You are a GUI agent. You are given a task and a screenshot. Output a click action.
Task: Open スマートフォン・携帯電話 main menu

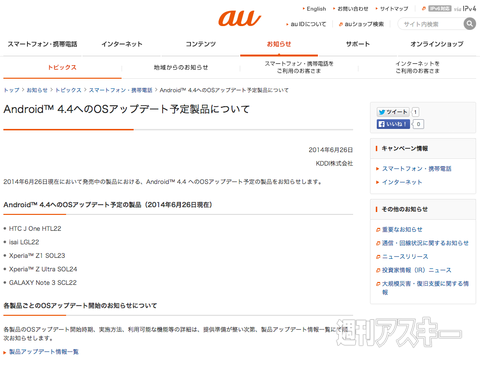(42, 44)
